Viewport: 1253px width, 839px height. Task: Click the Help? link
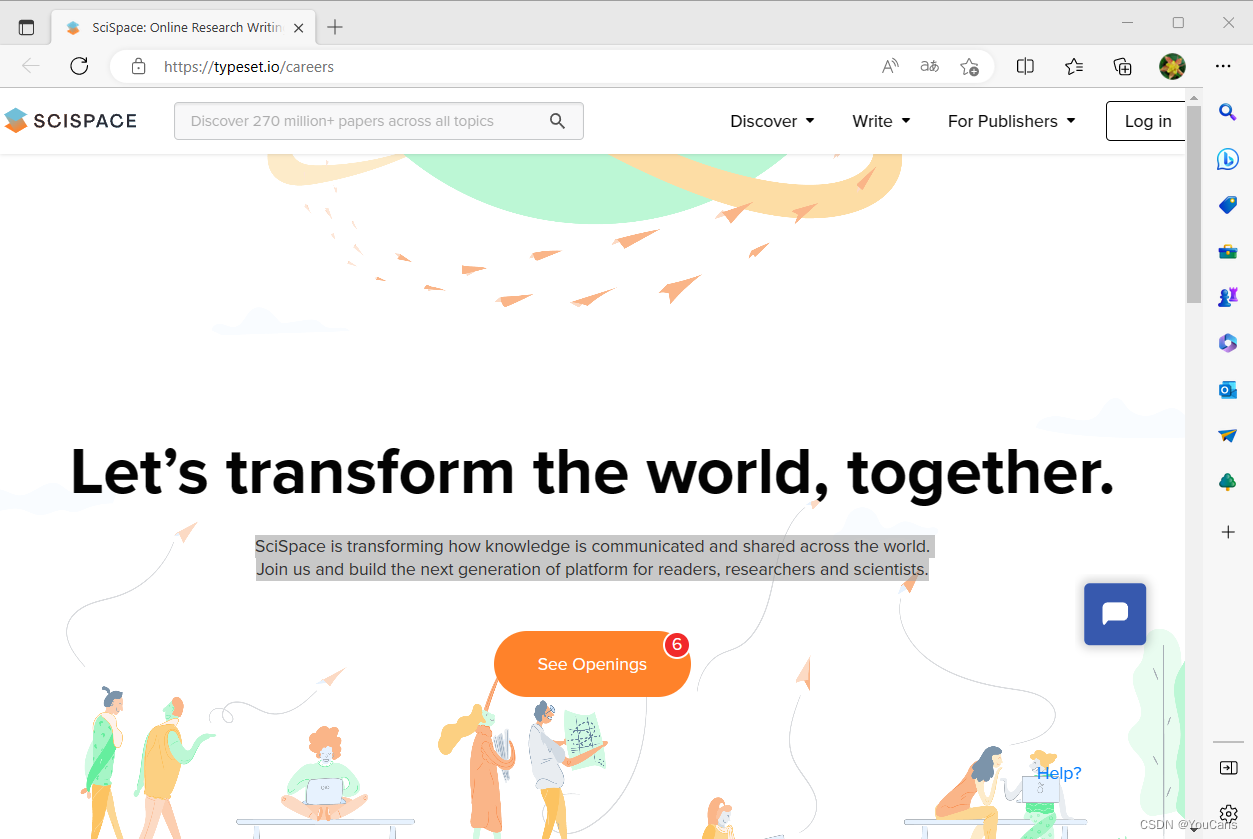click(x=1059, y=773)
